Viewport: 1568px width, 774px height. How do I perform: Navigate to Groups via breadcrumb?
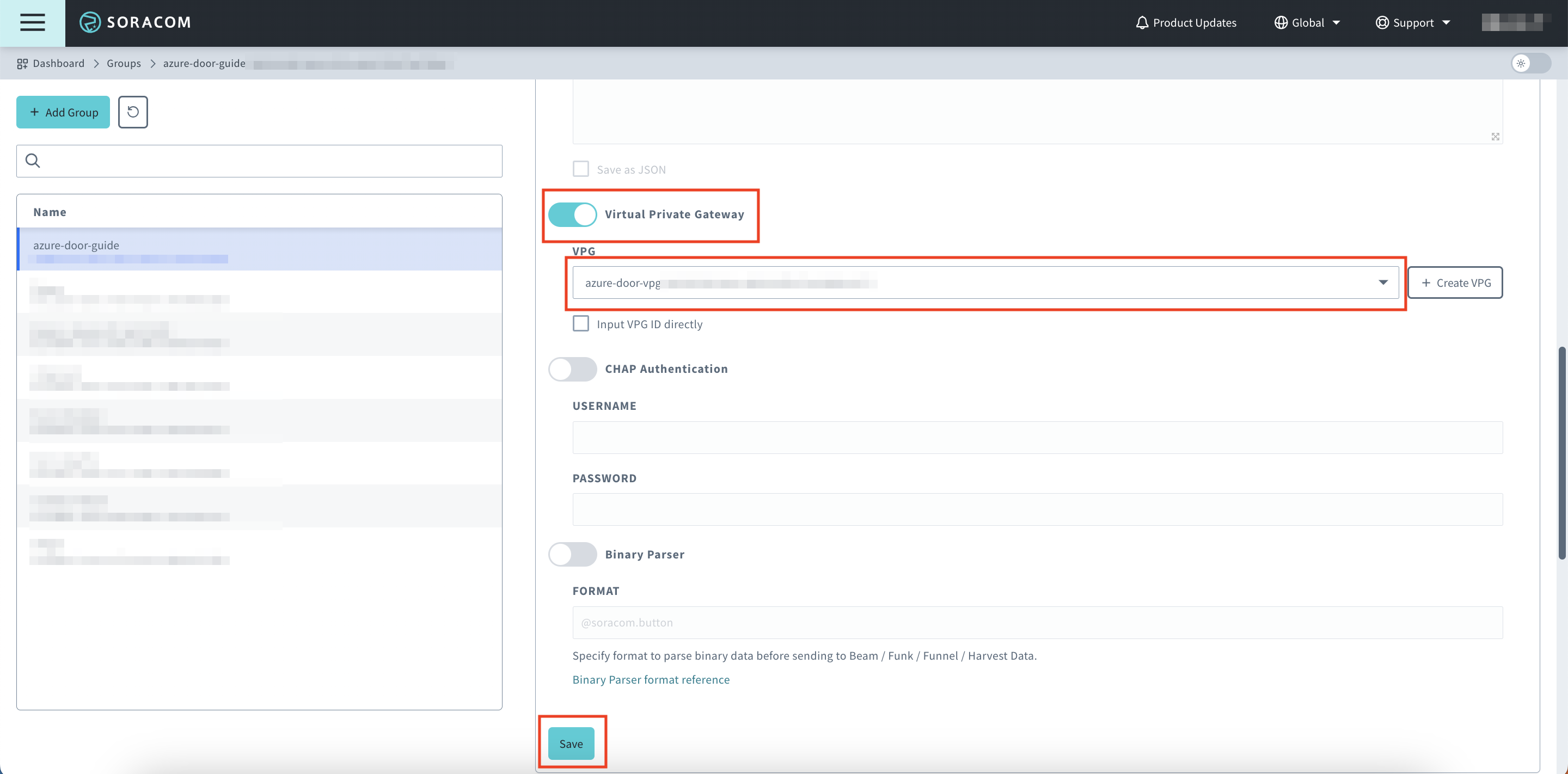coord(124,63)
